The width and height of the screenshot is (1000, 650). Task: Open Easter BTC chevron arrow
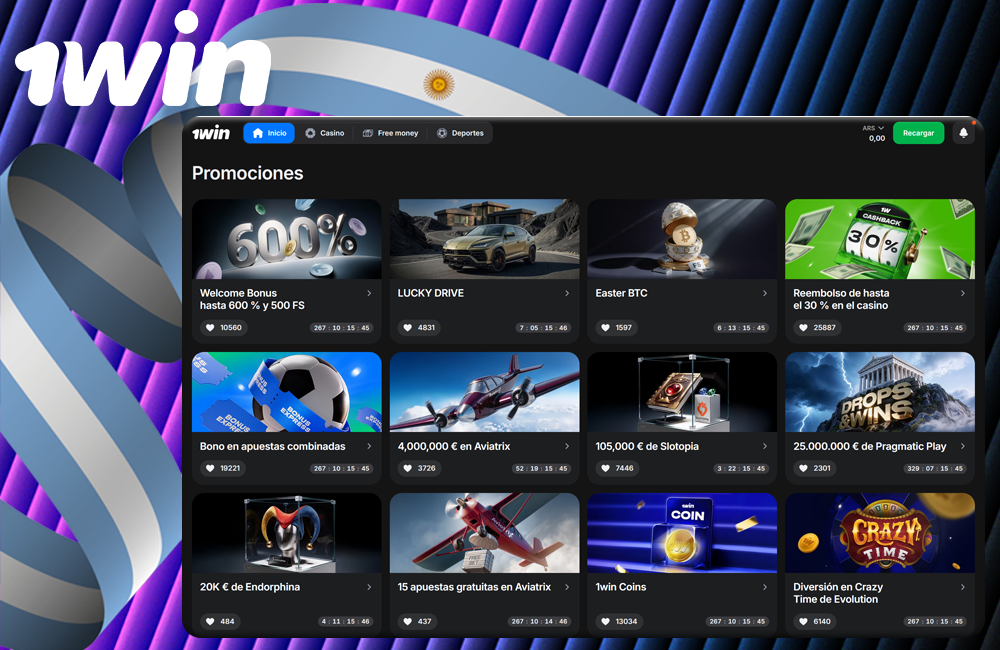[x=765, y=293]
